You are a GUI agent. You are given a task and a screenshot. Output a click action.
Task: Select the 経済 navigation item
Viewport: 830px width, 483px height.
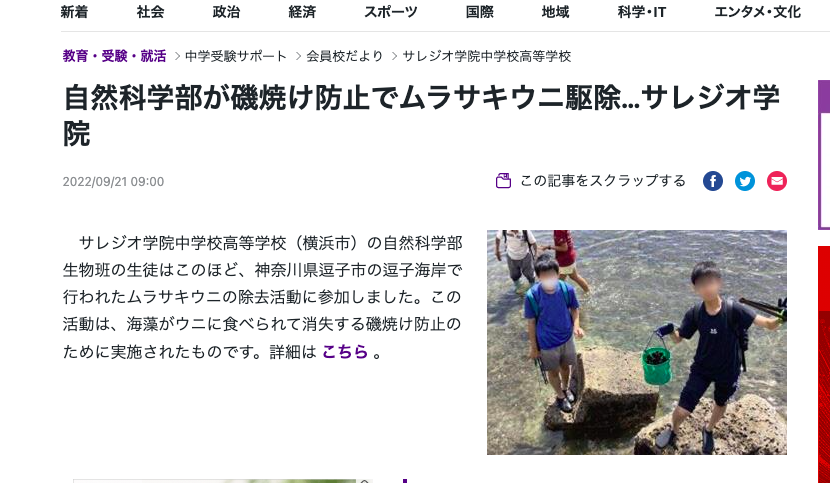tap(302, 12)
